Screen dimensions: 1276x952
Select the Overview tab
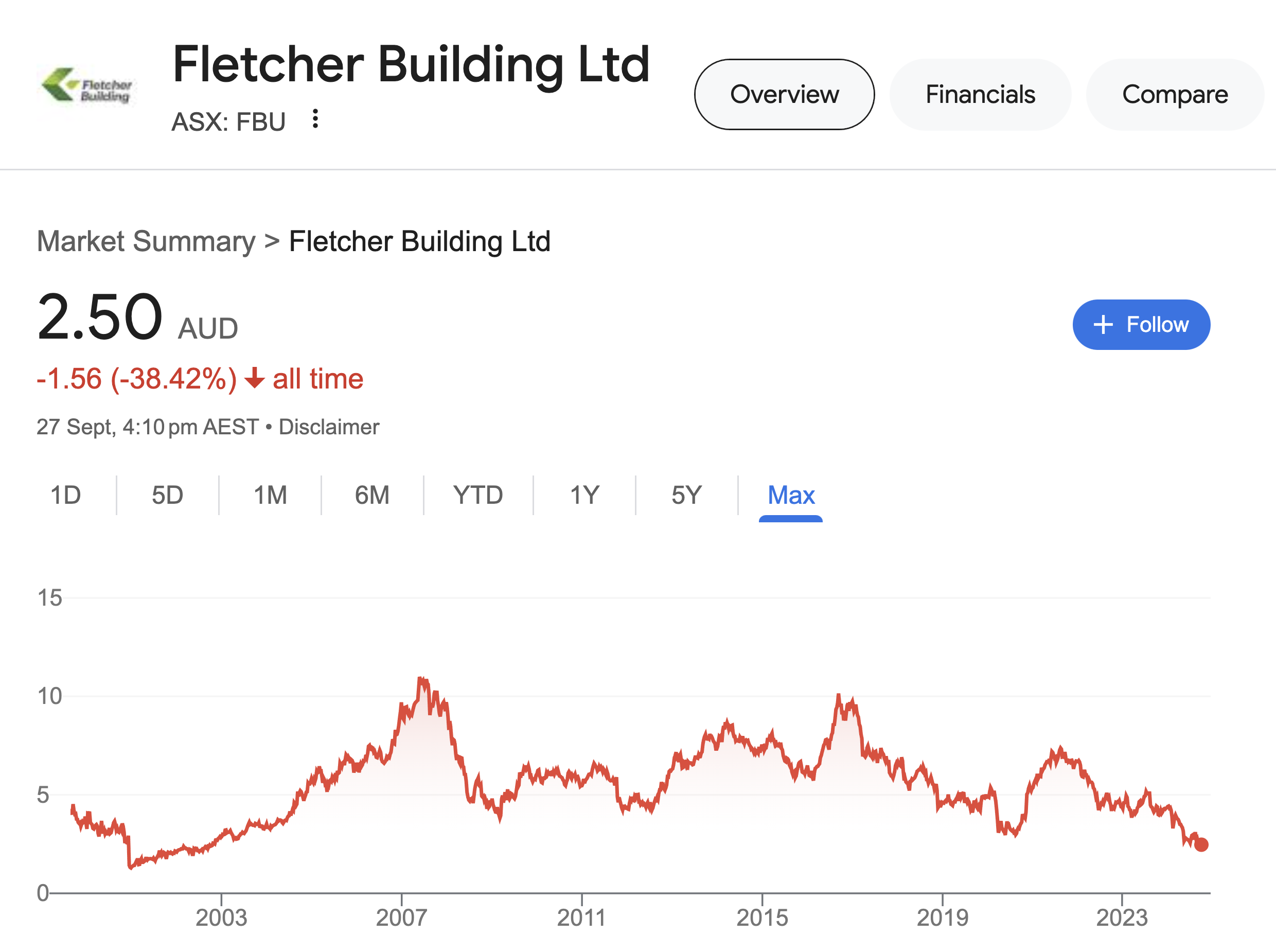click(x=784, y=95)
